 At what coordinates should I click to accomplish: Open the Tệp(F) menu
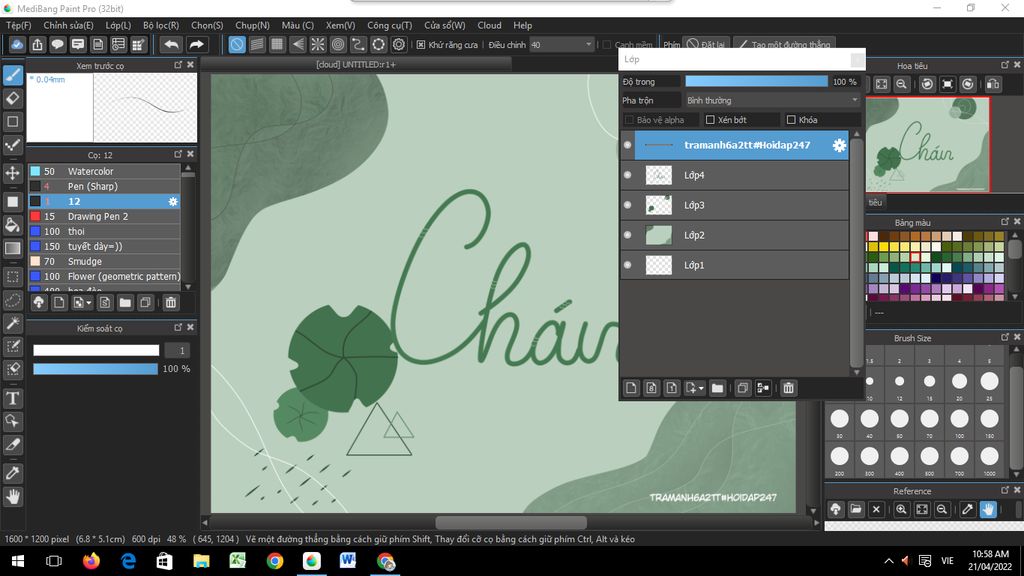click(18, 25)
